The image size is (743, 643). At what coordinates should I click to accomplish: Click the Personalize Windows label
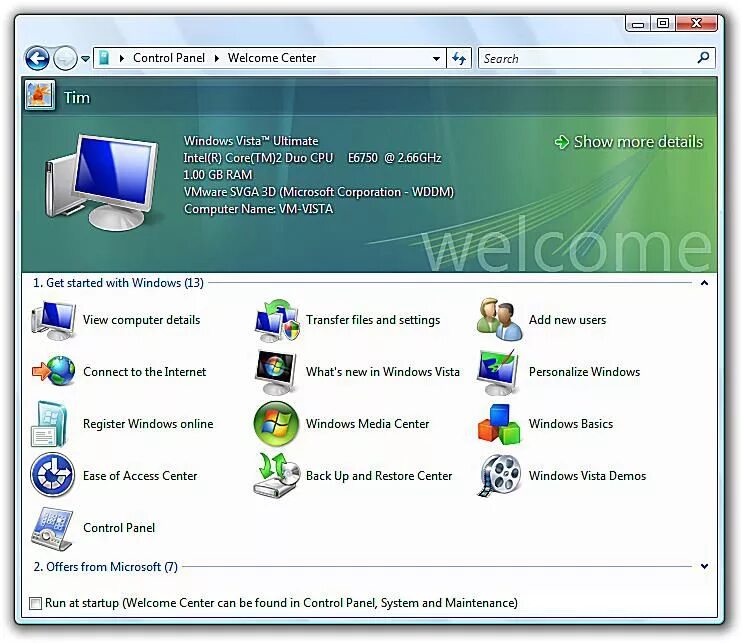(x=584, y=372)
